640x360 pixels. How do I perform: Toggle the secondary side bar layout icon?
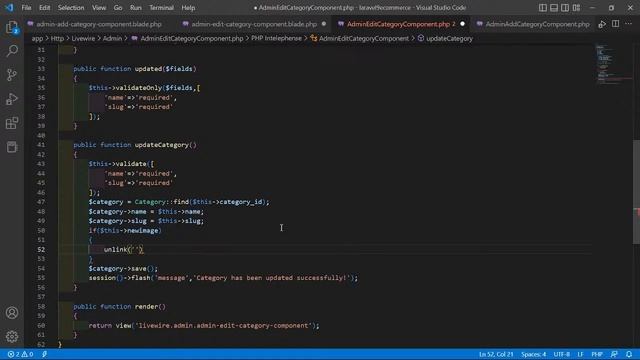click(x=565, y=8)
